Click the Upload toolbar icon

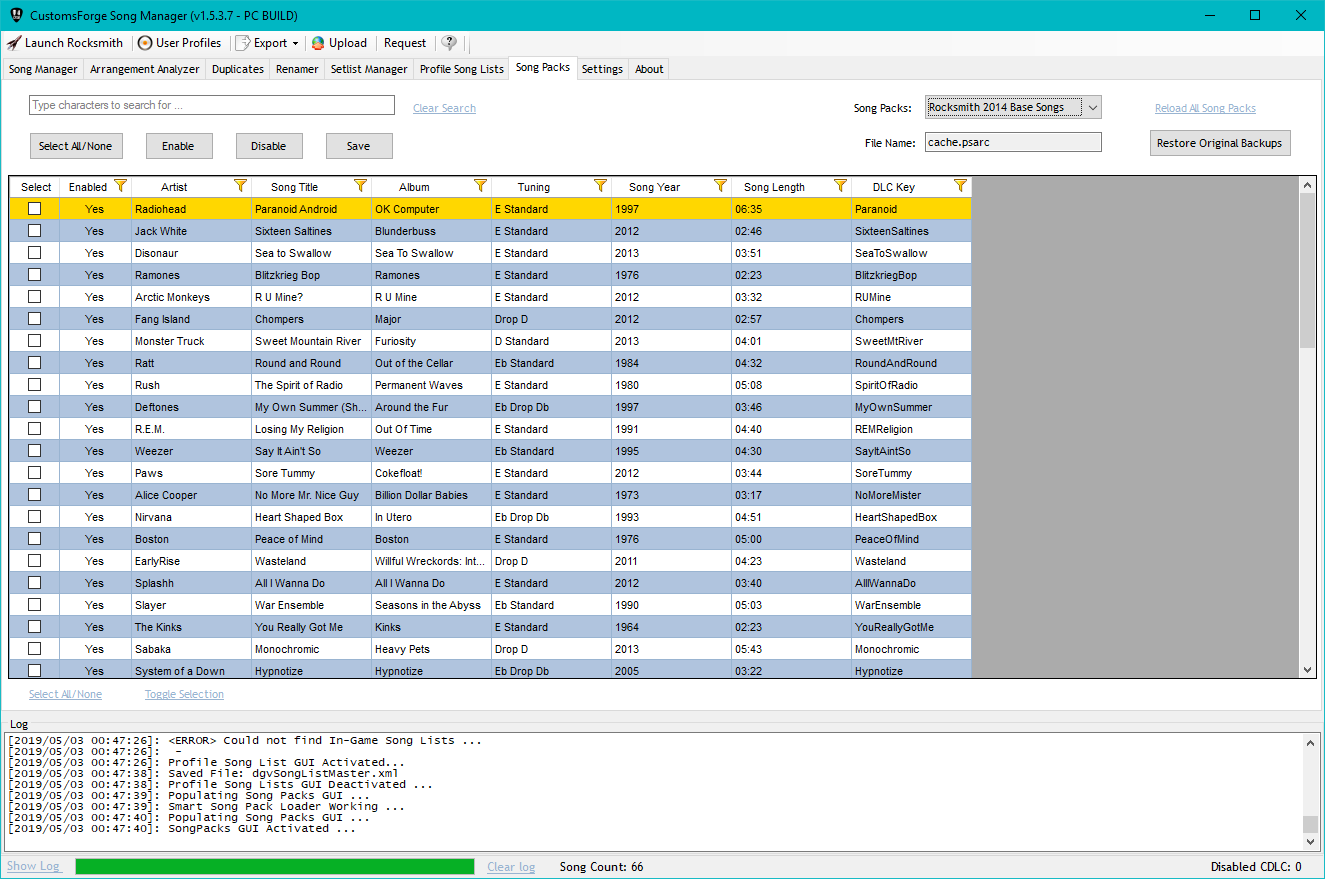point(318,43)
